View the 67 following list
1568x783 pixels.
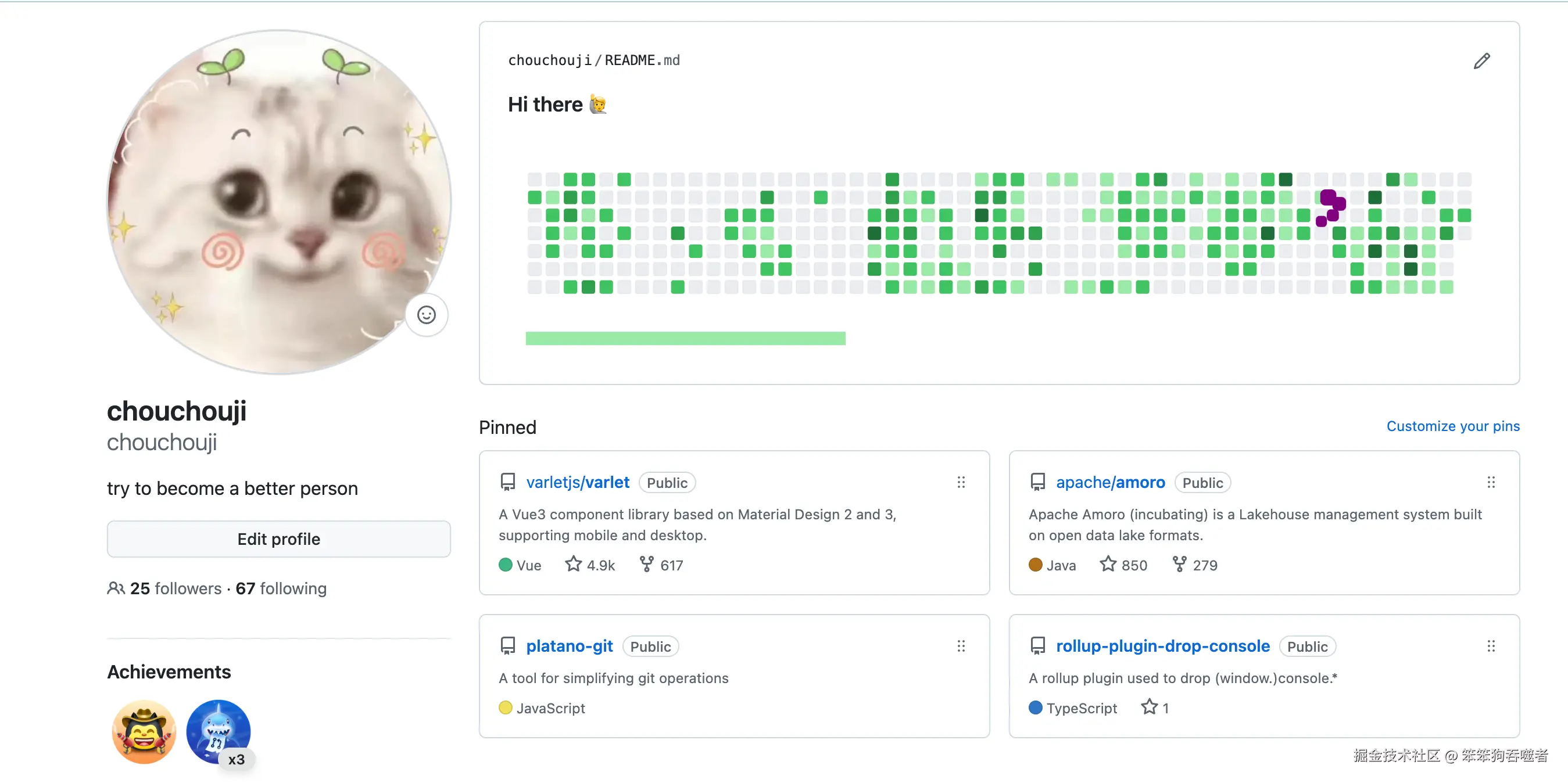tap(281, 588)
